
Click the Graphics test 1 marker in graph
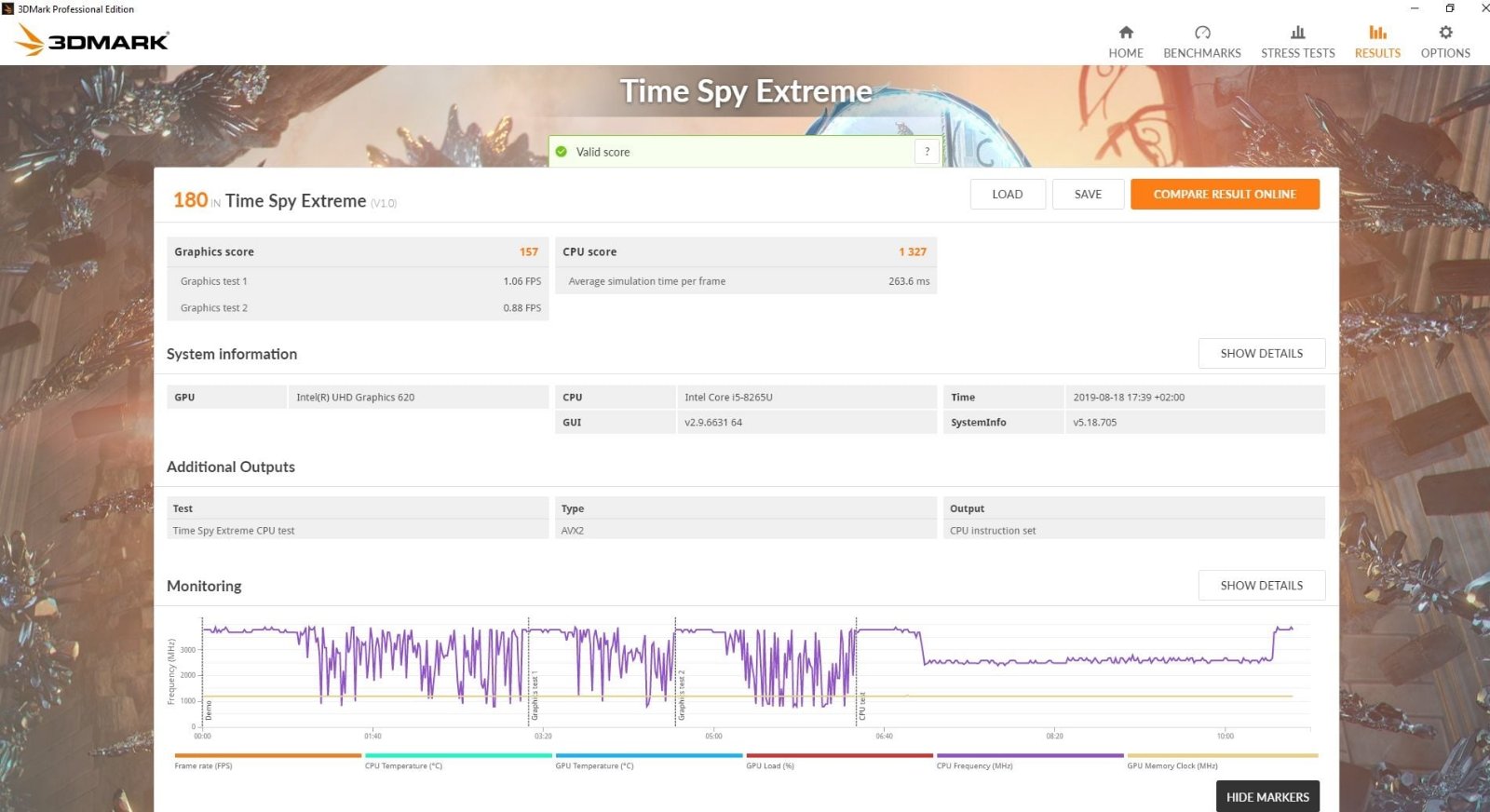[x=535, y=696]
